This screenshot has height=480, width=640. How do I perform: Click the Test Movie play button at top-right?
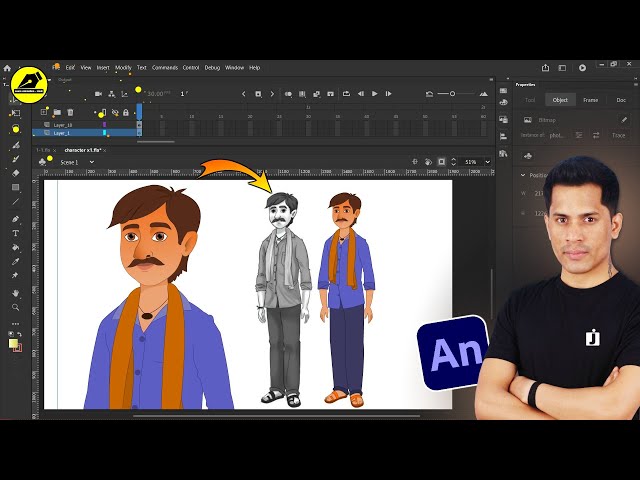[582, 68]
